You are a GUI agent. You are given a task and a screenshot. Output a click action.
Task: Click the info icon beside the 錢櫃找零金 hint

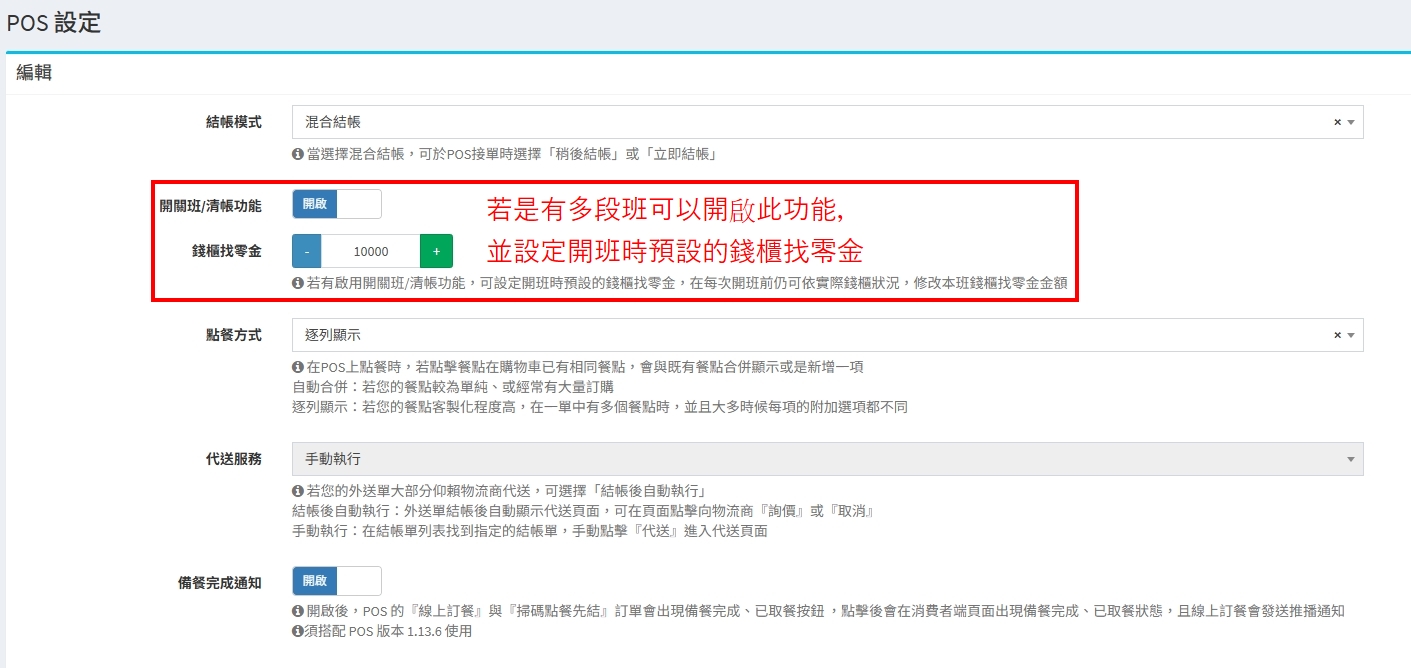click(x=297, y=283)
